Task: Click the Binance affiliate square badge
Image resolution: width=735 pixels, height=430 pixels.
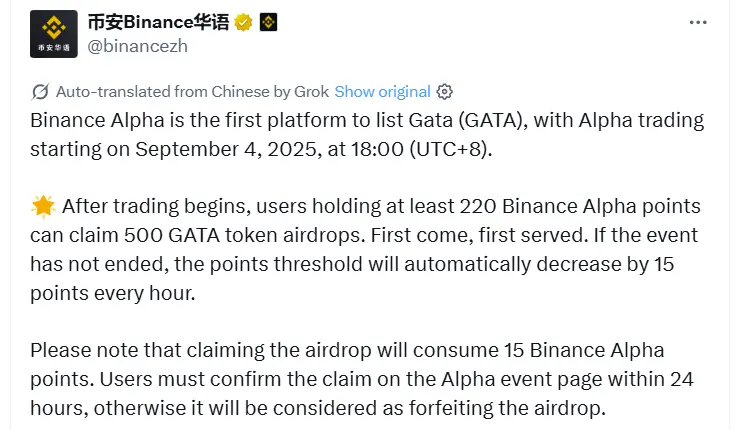Action: click(x=268, y=22)
